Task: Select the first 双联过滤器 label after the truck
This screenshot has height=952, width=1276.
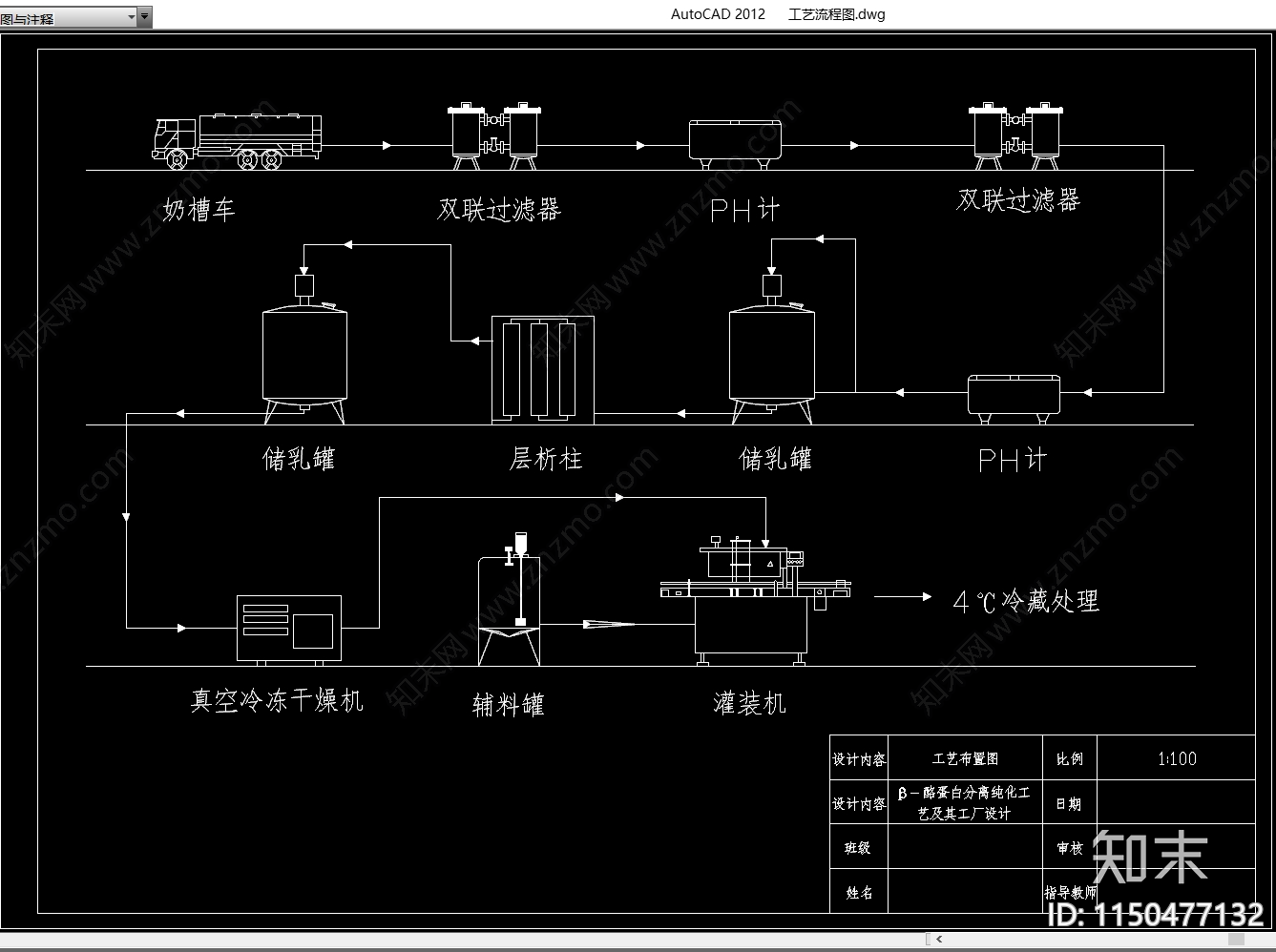Action: point(499,209)
